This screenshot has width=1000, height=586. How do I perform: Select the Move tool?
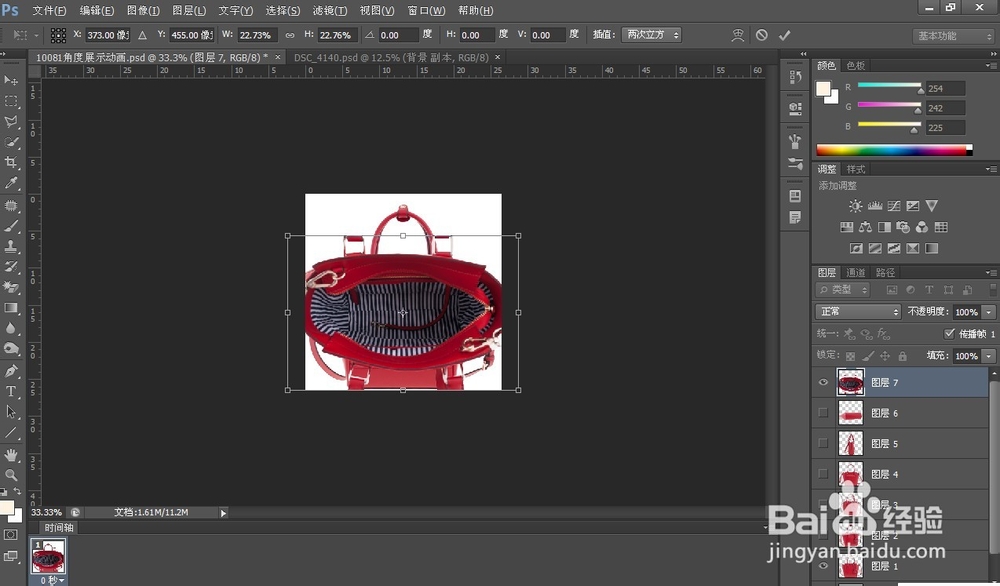coord(11,80)
